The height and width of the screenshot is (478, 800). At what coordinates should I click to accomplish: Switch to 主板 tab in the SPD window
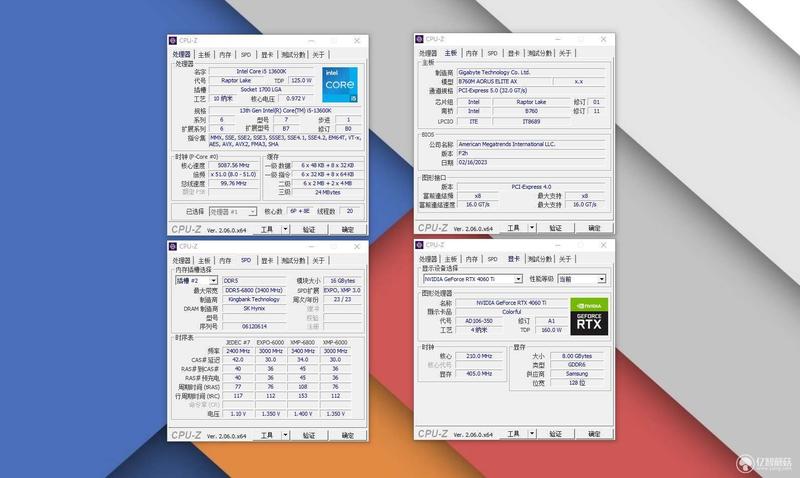(204, 261)
